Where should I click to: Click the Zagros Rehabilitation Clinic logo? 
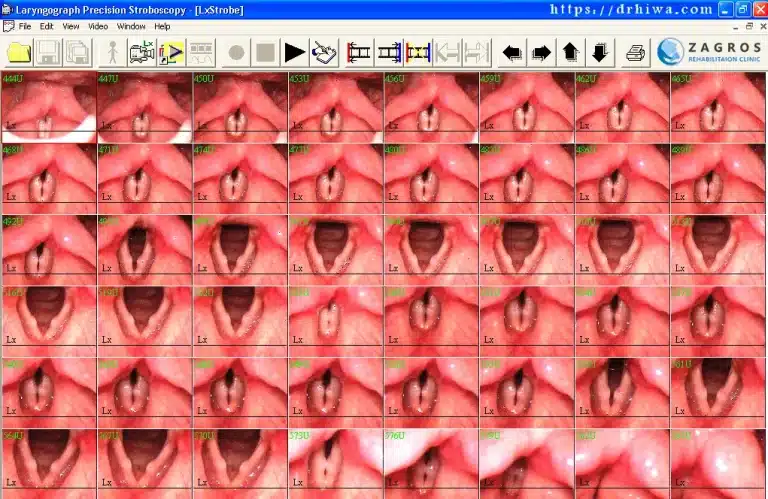(709, 52)
